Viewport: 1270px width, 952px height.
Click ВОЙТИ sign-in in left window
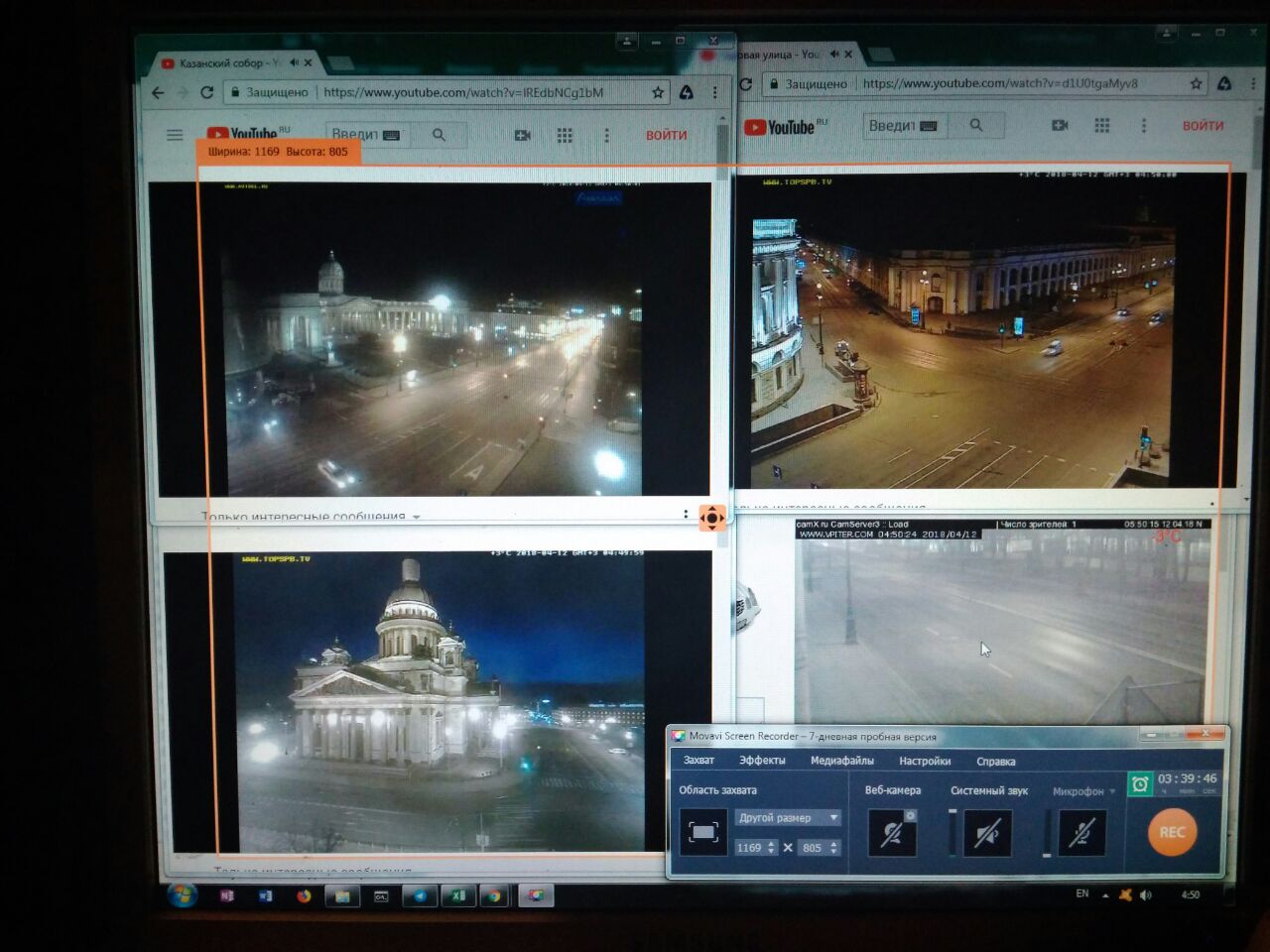click(666, 135)
